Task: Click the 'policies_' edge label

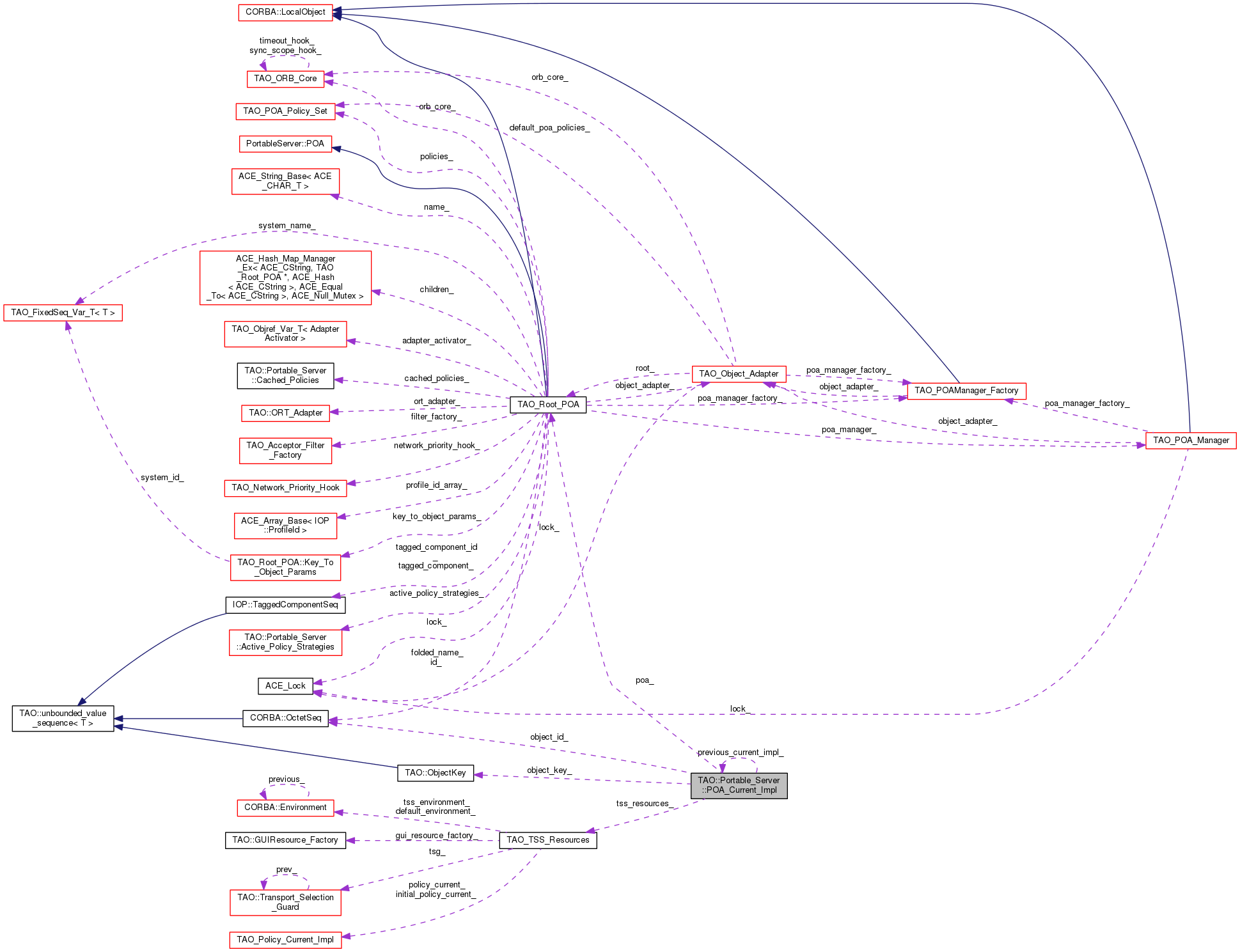Action: [437, 157]
